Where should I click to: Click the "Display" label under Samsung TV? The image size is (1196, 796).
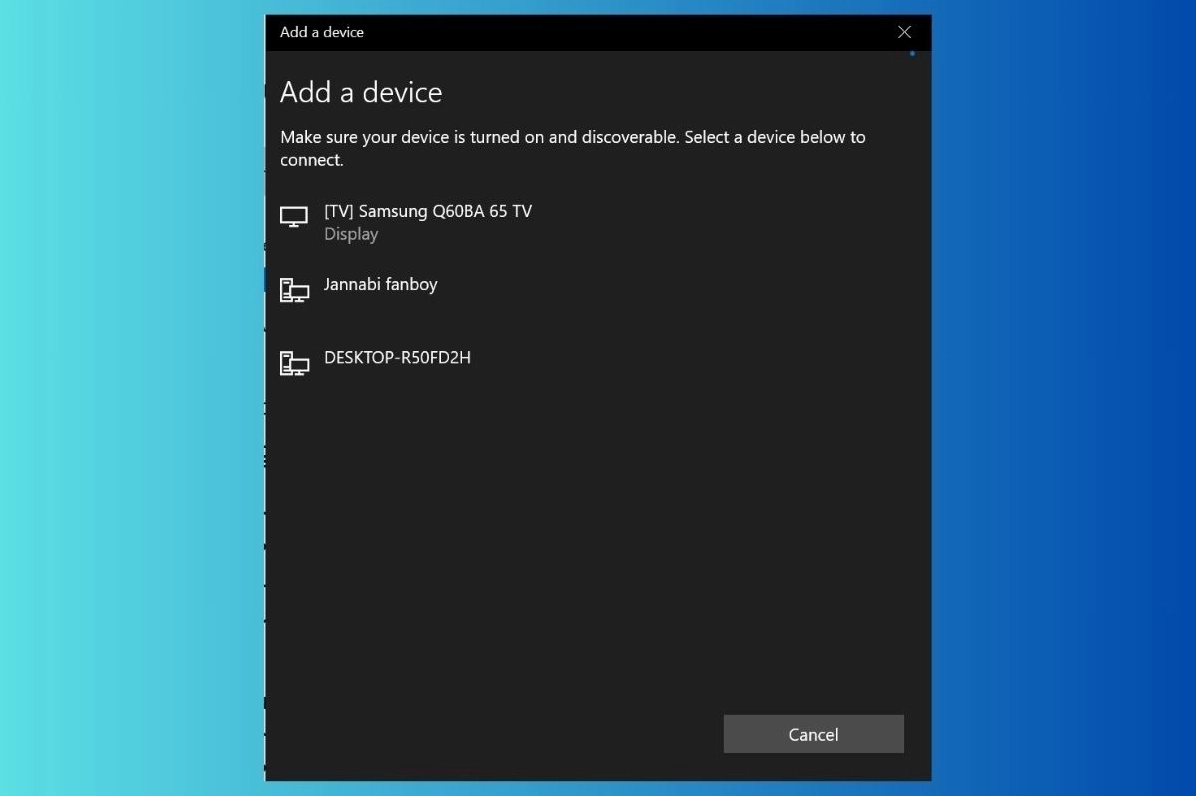point(351,234)
